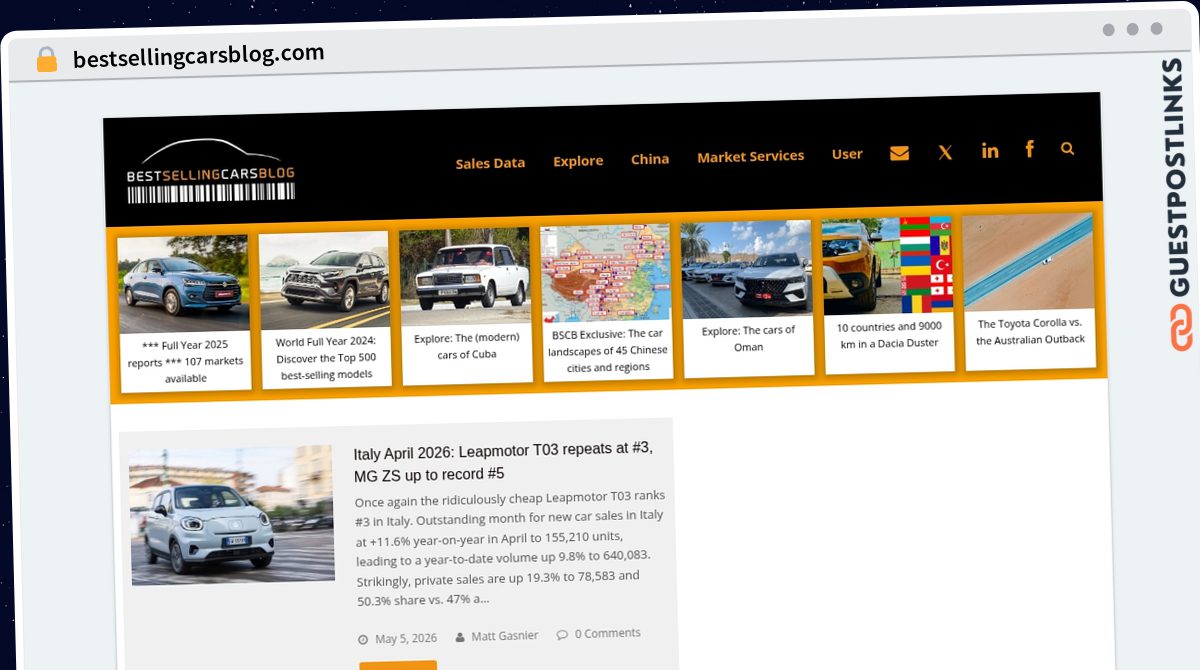Open the Sales Data menu
Viewport: 1200px width, 670px height.
pyautogui.click(x=490, y=163)
